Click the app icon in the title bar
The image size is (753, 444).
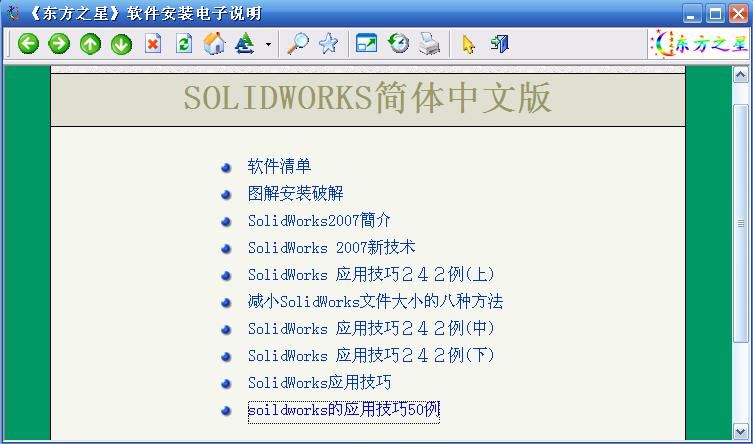13,12
